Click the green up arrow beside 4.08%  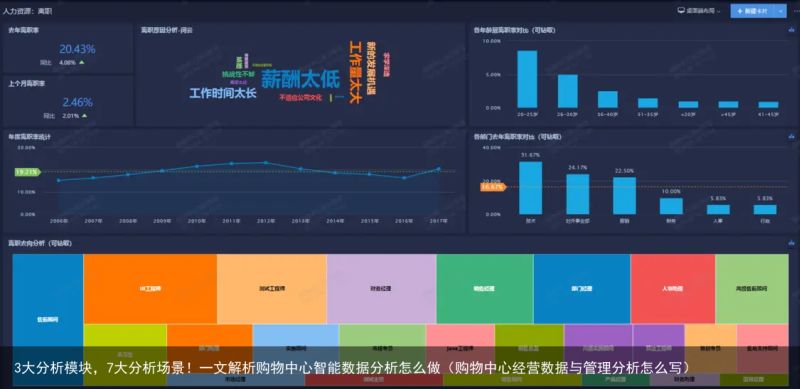tap(82, 62)
